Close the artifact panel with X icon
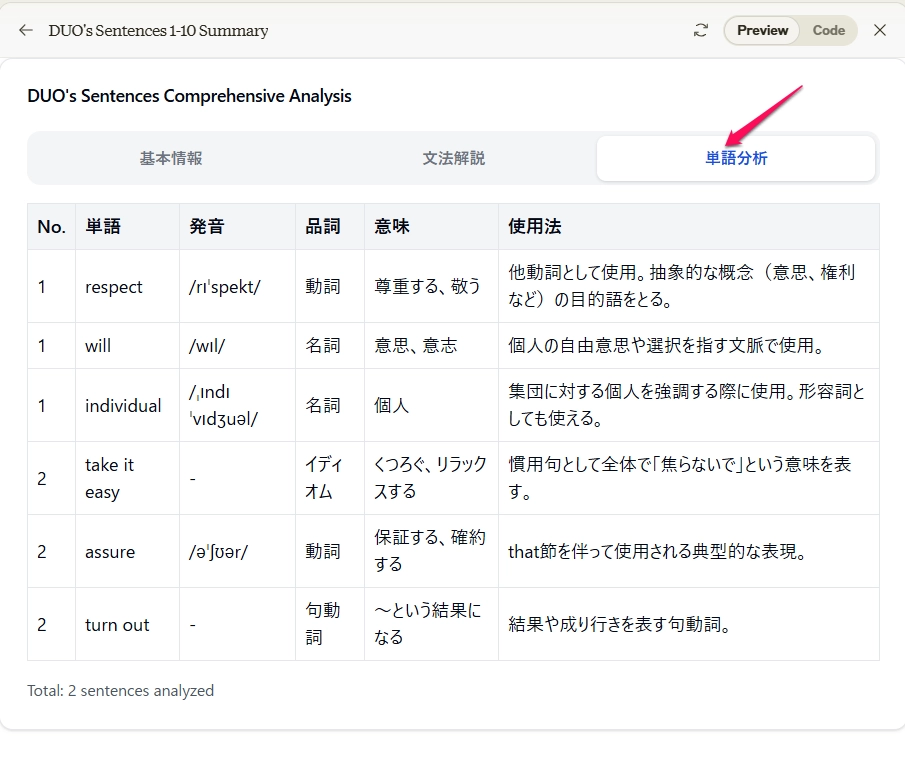Image resolution: width=905 pixels, height=773 pixels. [x=880, y=30]
